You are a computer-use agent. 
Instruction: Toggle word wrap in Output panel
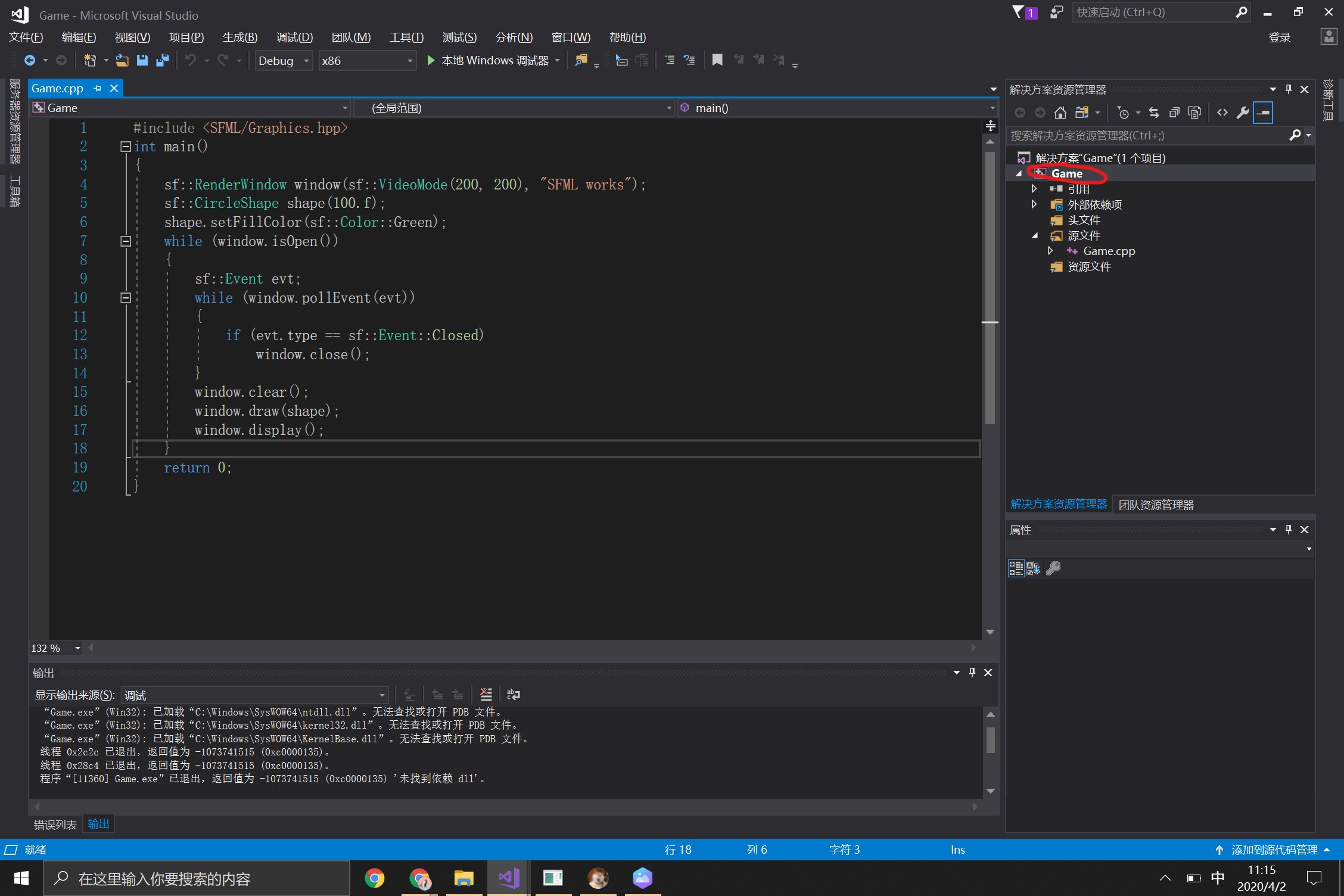[x=513, y=695]
